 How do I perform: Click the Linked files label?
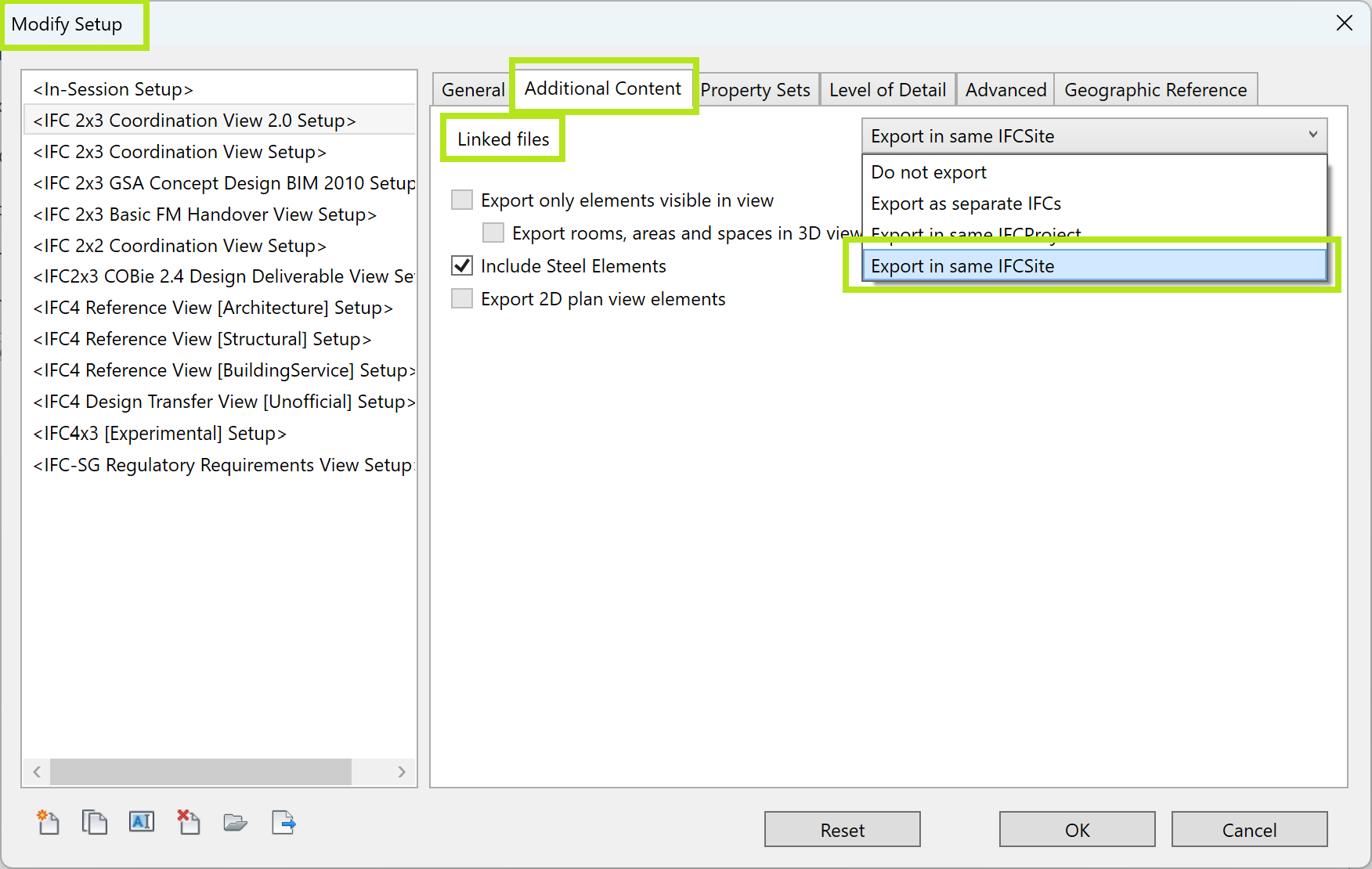[503, 139]
